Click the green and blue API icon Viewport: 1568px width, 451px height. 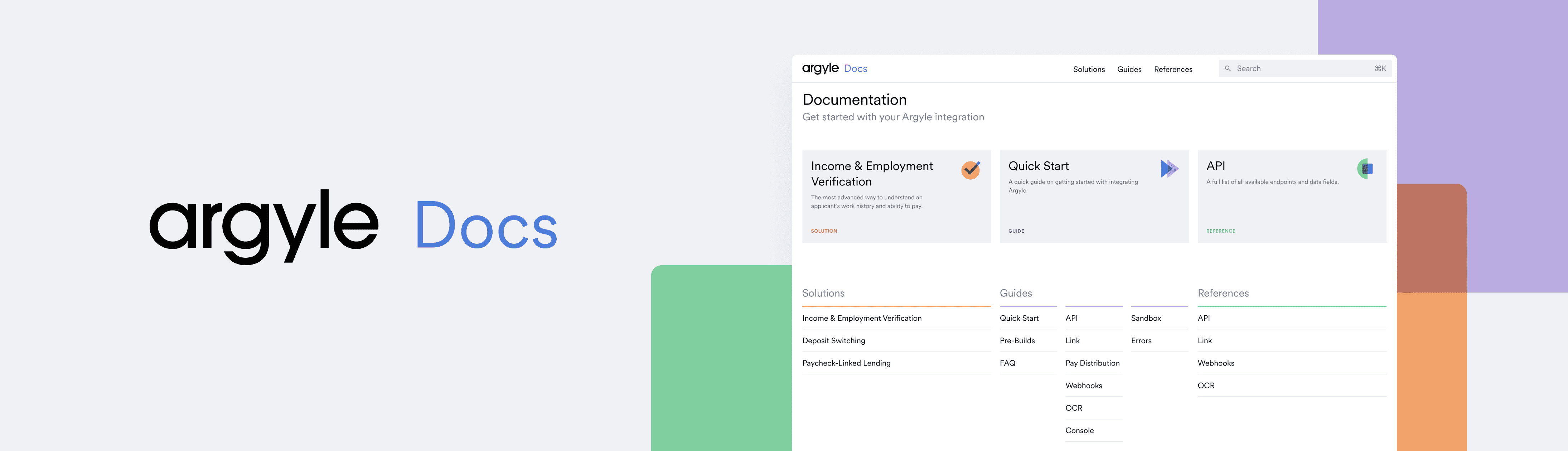pos(1365,169)
